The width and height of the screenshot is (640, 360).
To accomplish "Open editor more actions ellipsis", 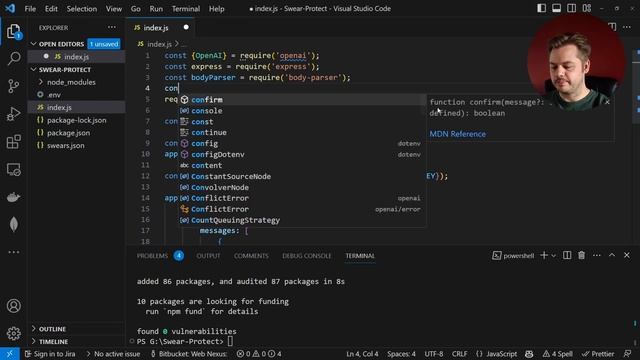I will [x=627, y=27].
